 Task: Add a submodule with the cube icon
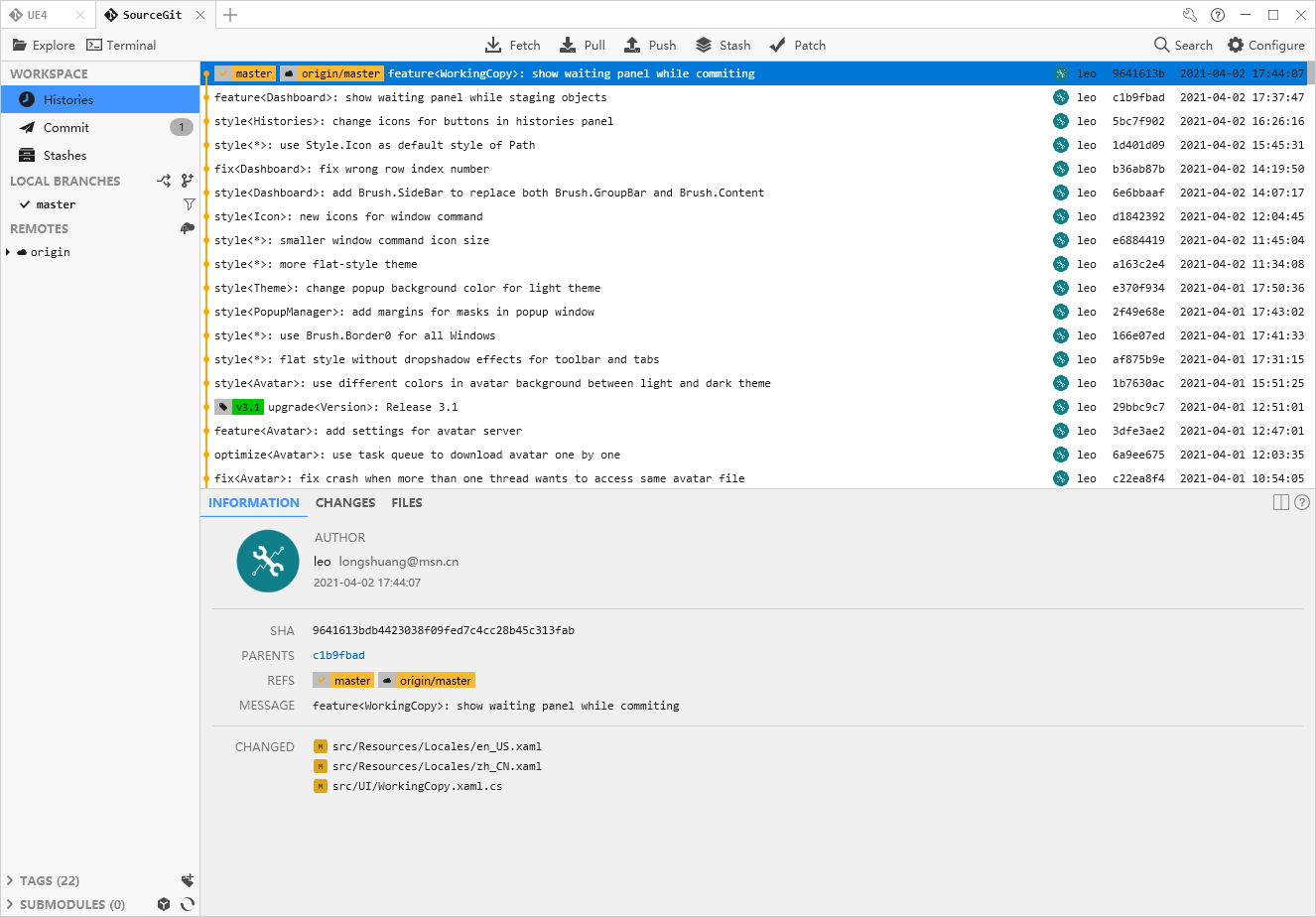click(x=164, y=904)
